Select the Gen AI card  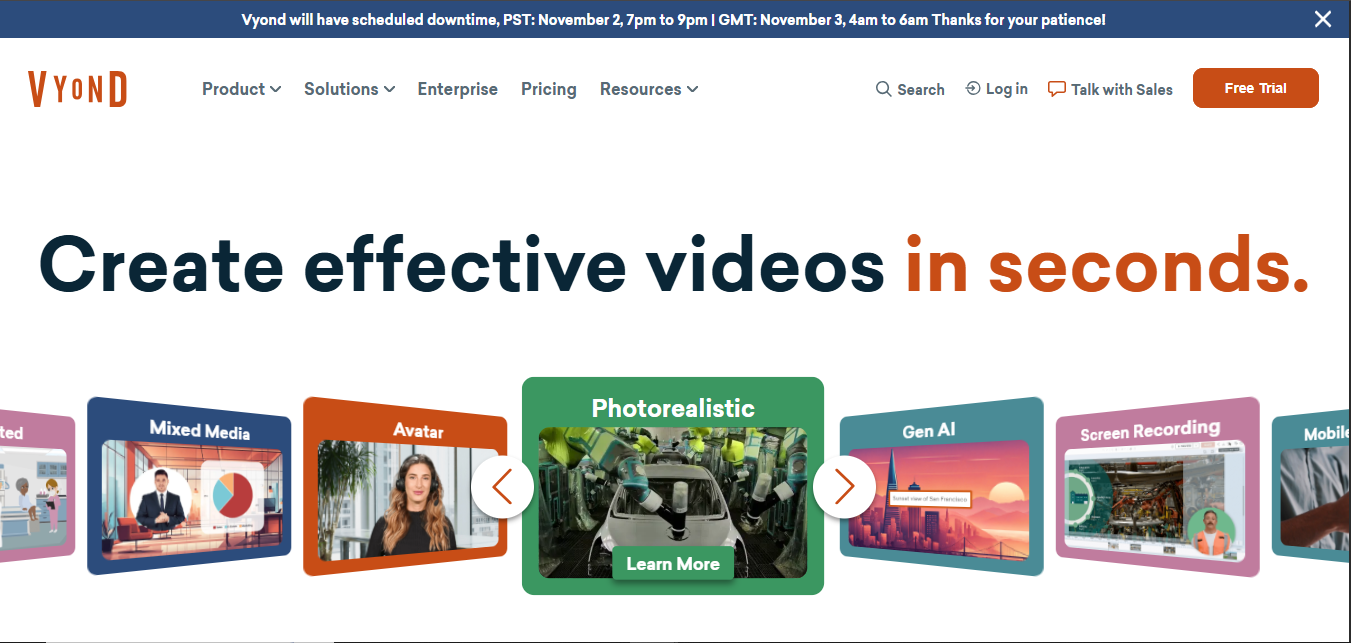941,486
